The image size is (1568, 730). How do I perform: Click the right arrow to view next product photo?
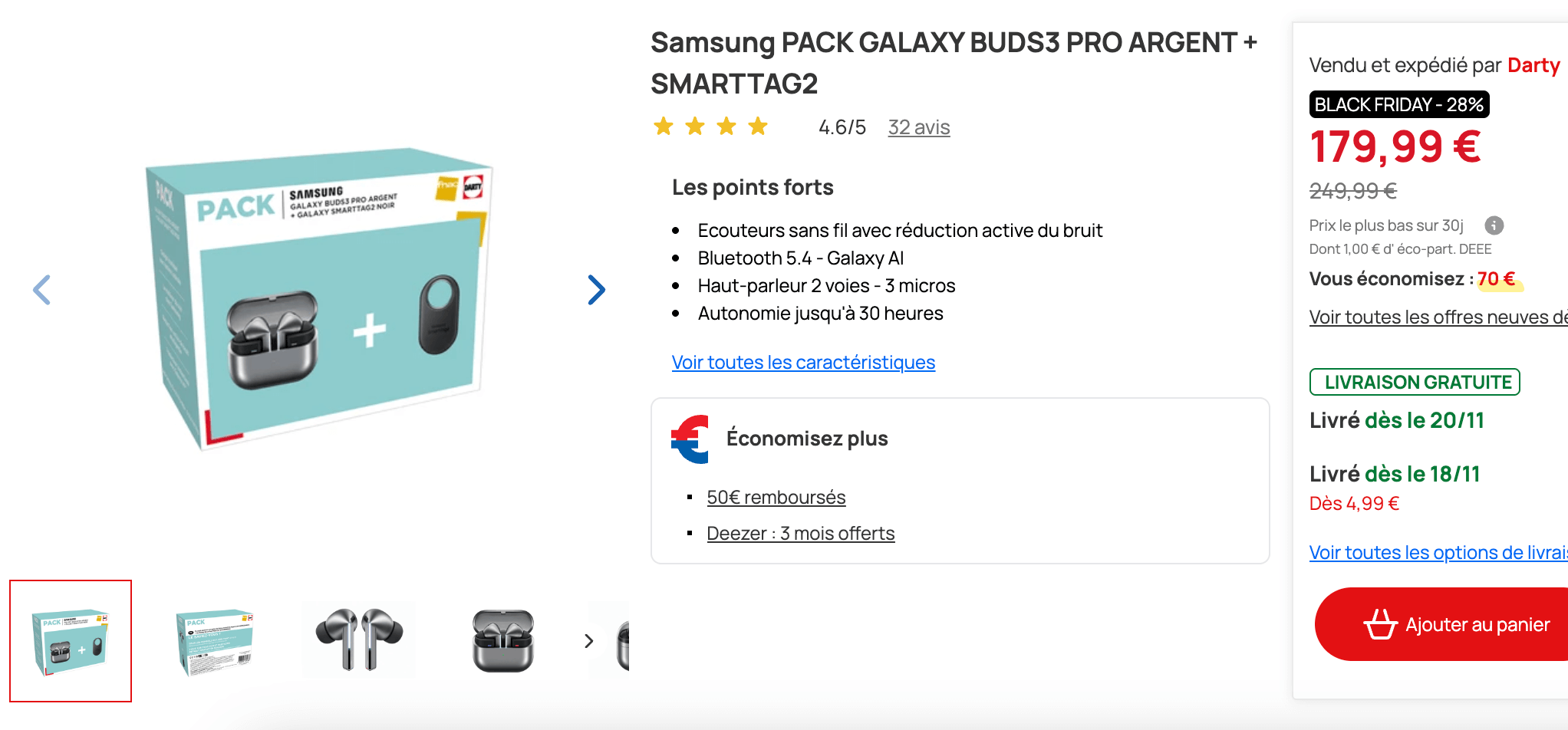pyautogui.click(x=597, y=290)
